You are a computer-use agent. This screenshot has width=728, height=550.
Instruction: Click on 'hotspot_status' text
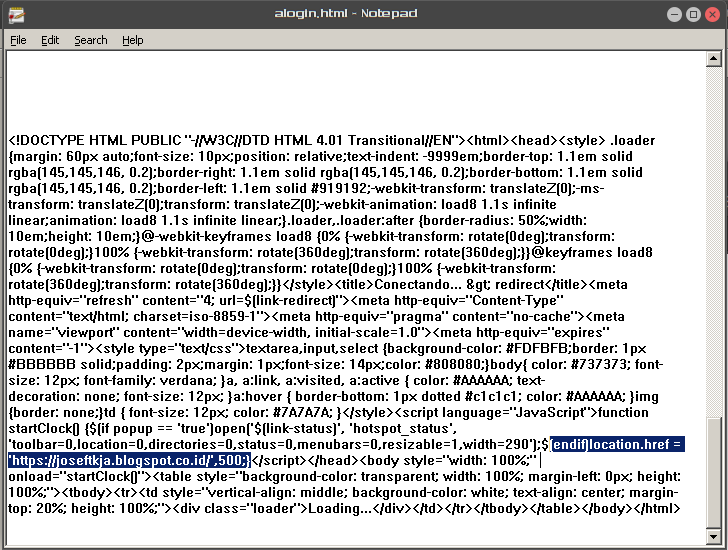click(x=402, y=428)
